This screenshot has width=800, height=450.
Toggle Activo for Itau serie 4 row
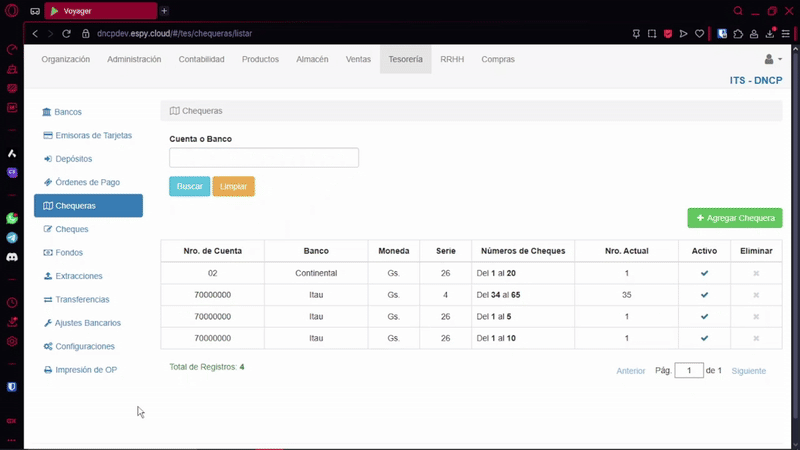pos(704,295)
